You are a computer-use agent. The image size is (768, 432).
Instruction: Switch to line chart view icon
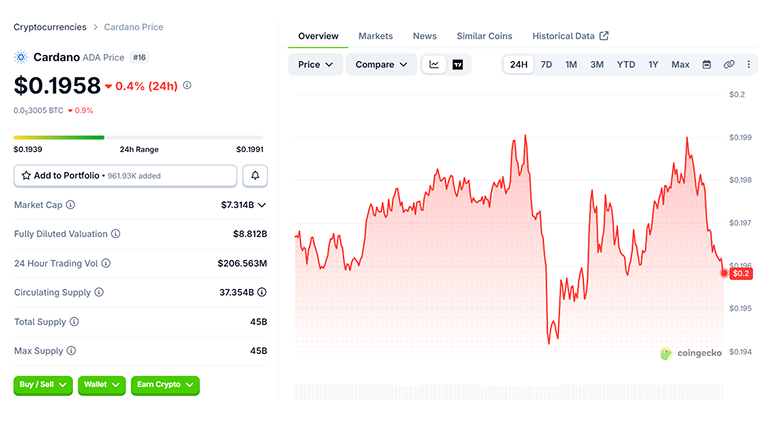click(434, 65)
